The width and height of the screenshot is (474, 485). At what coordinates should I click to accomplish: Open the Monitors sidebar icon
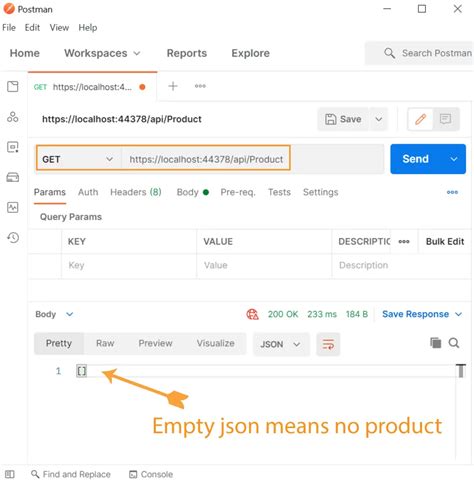tap(13, 207)
